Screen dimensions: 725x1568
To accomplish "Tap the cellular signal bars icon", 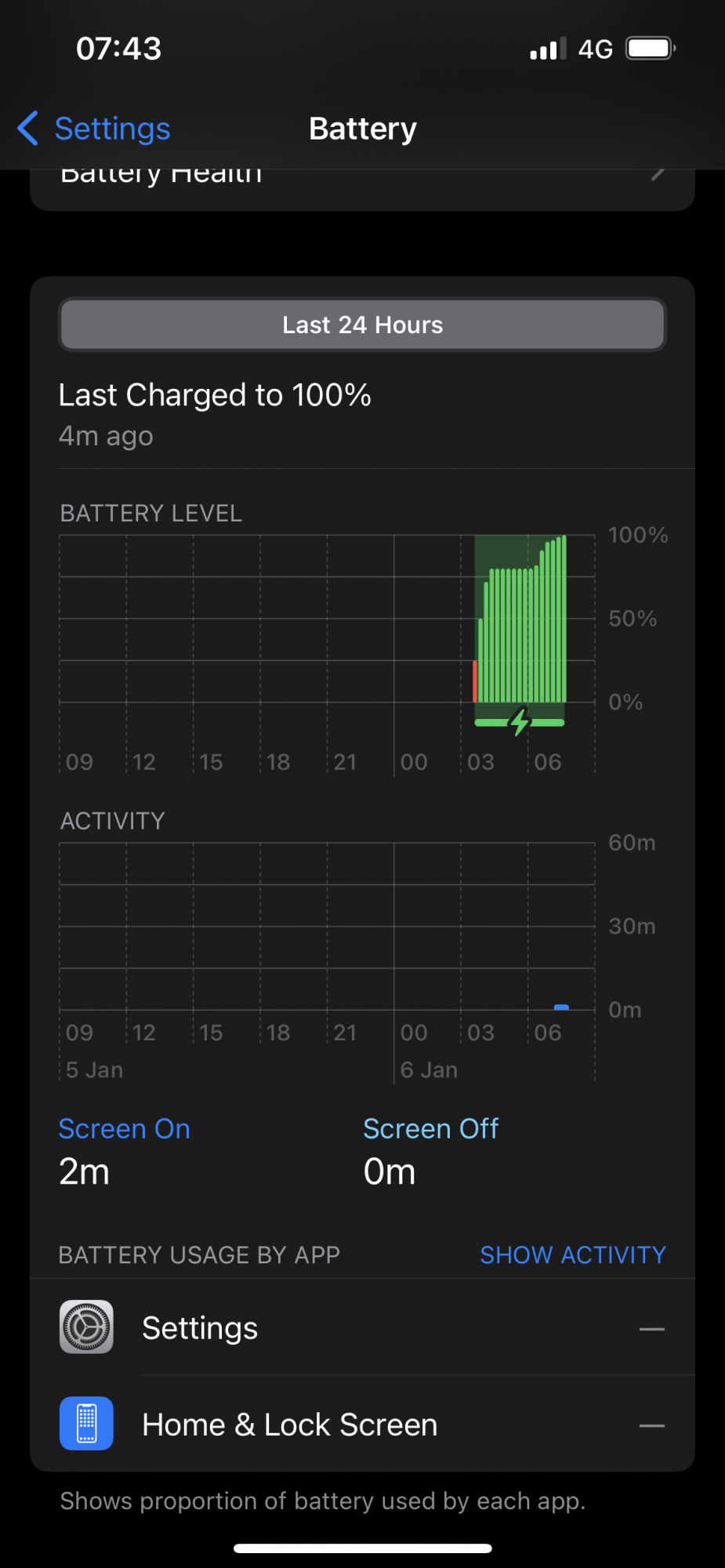I will point(548,49).
